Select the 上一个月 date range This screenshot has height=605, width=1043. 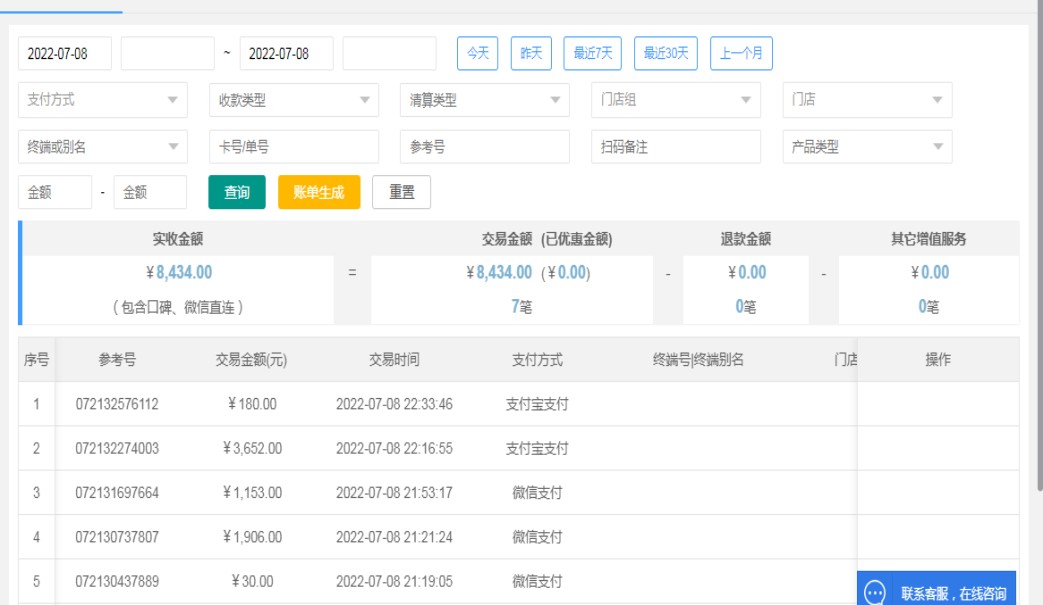tap(741, 53)
